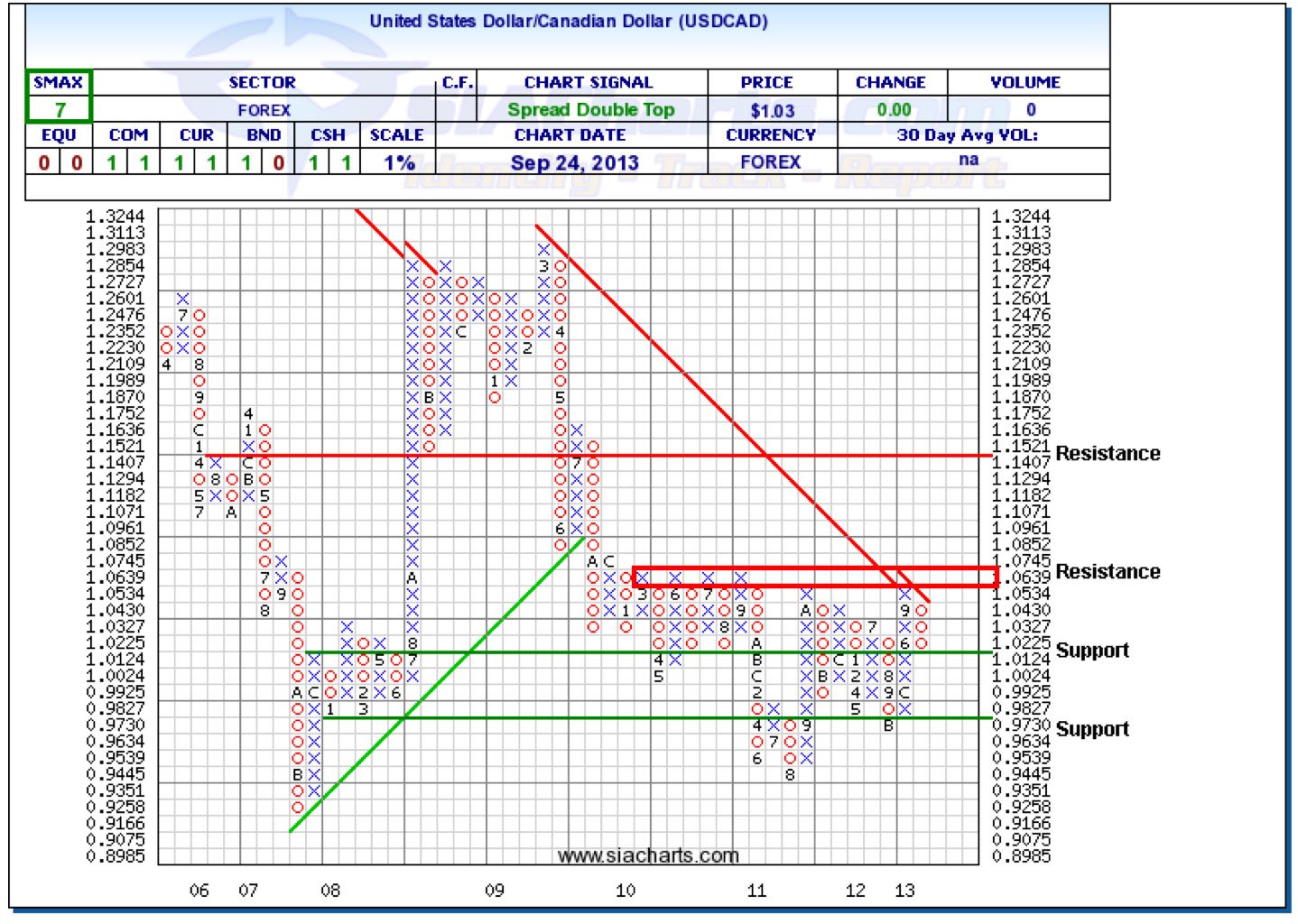
Task: Select the $1.03 price value
Action: coord(772,111)
